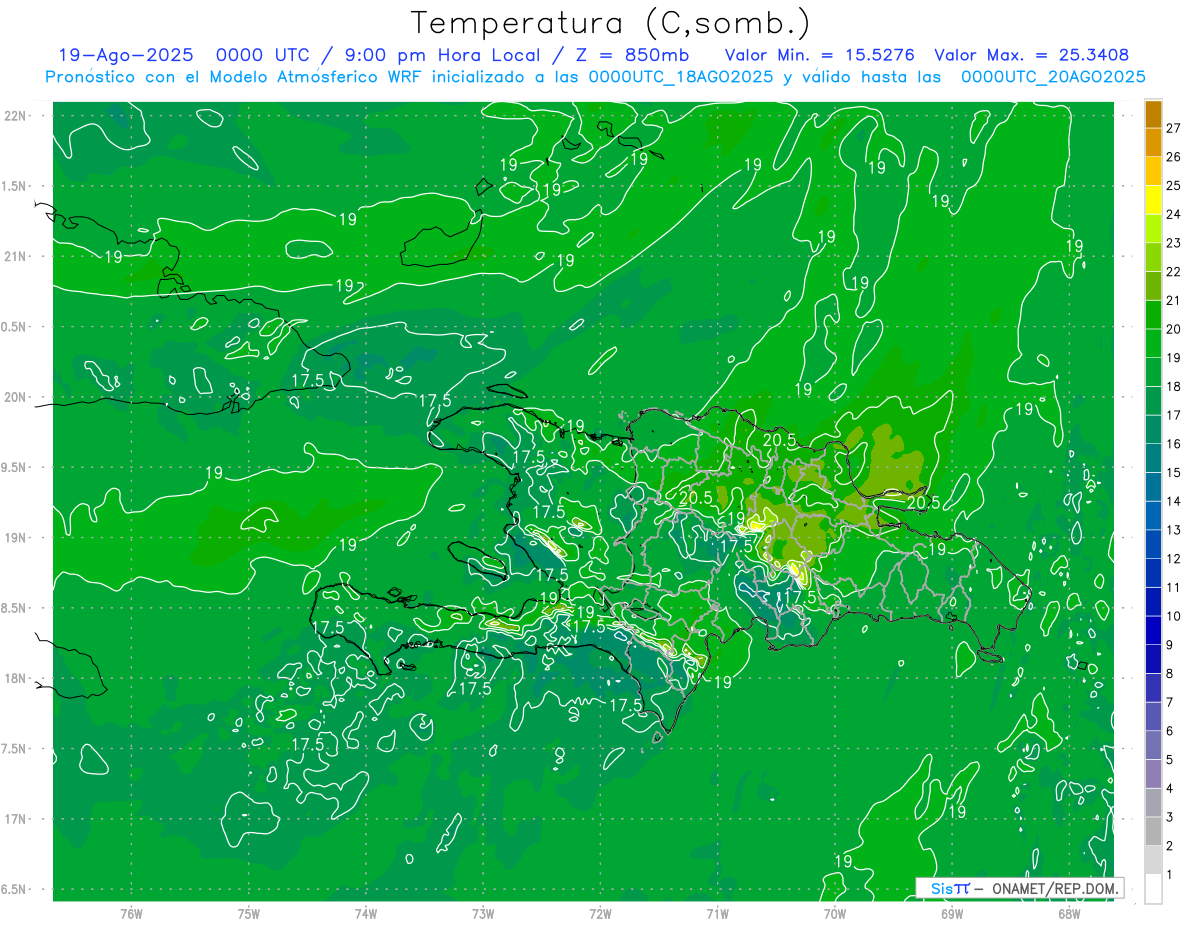The width and height of the screenshot is (1200, 927).
Task: Click value '15' on the color legend
Action: [1174, 472]
